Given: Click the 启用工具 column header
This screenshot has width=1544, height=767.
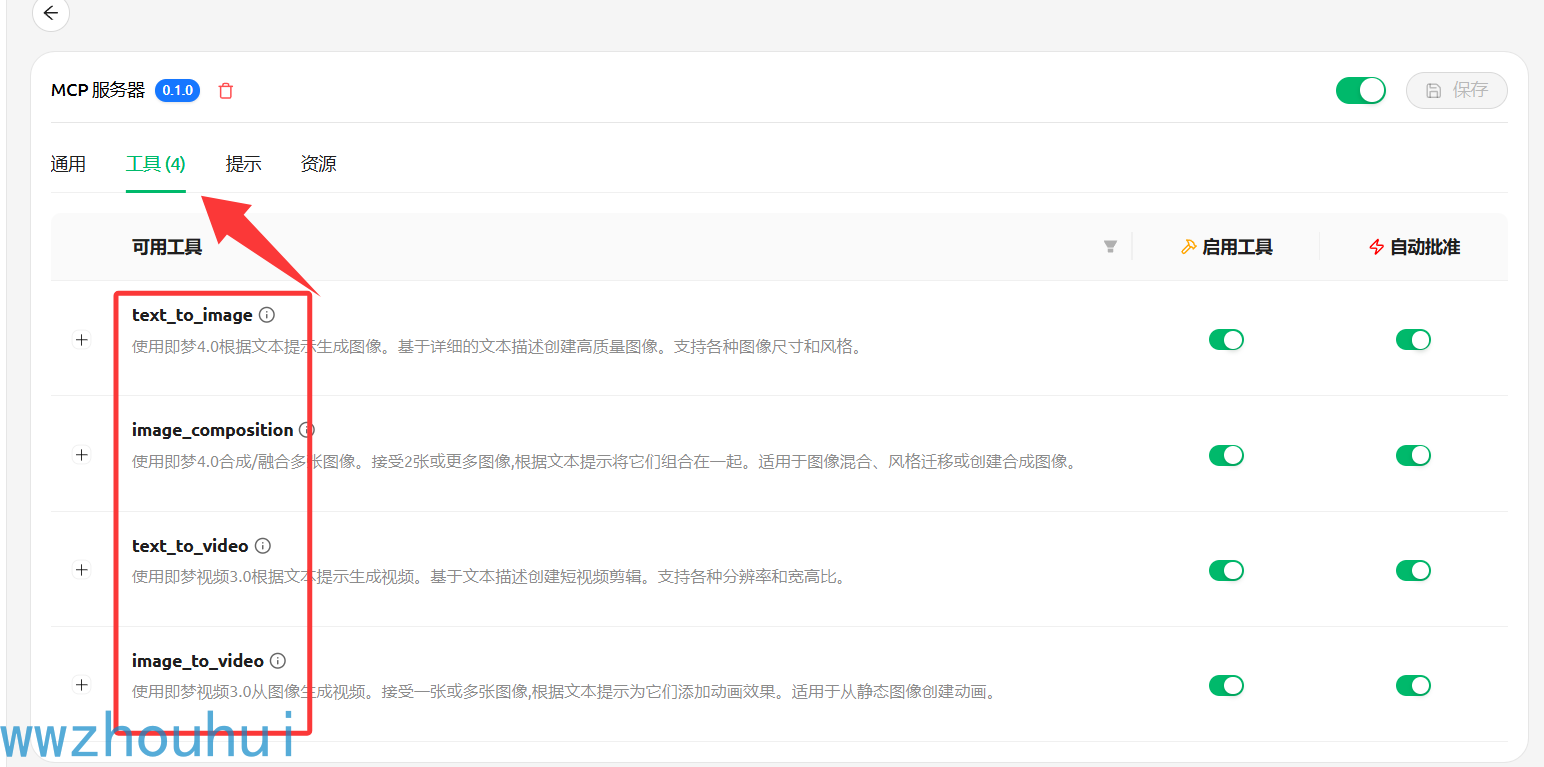Looking at the screenshot, I should point(1227,247).
